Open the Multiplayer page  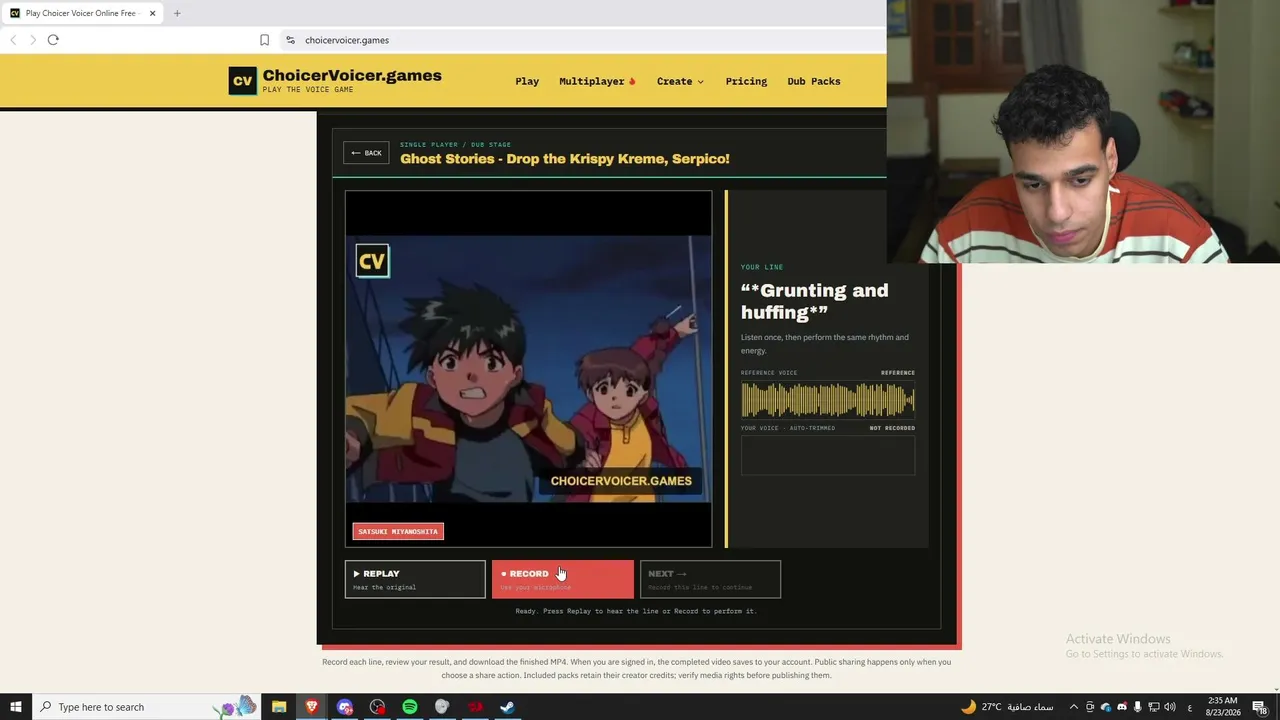click(x=597, y=81)
